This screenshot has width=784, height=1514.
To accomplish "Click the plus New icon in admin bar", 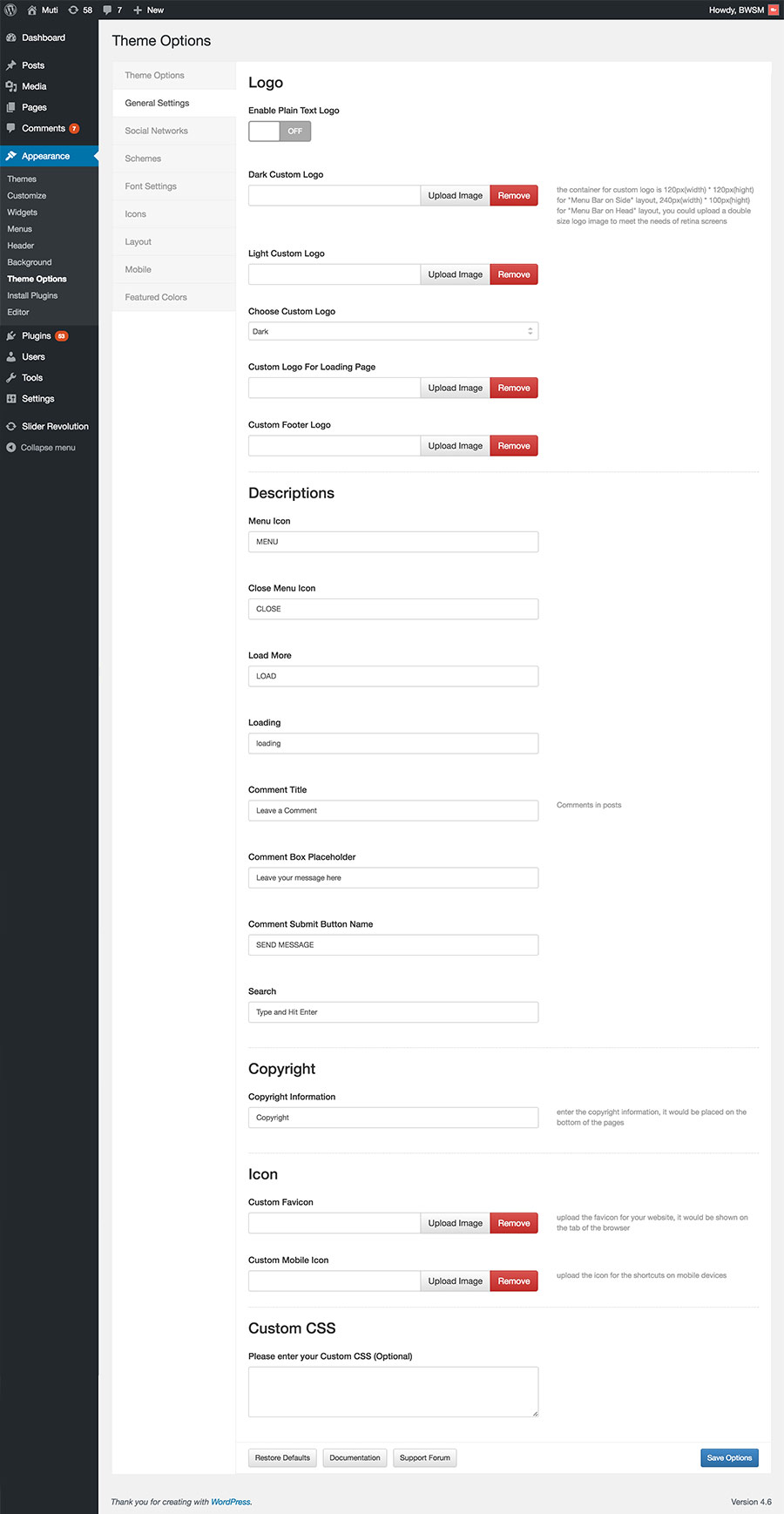I will click(x=138, y=10).
